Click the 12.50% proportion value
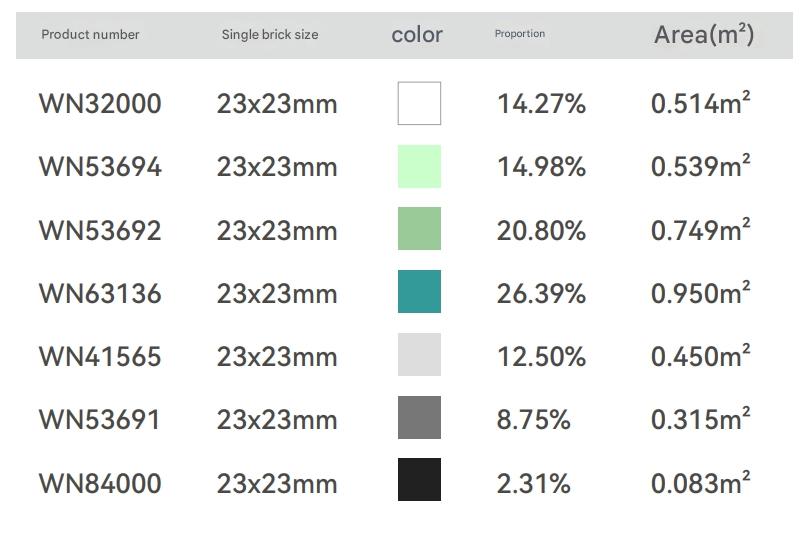The height and width of the screenshot is (536, 812). (x=541, y=357)
